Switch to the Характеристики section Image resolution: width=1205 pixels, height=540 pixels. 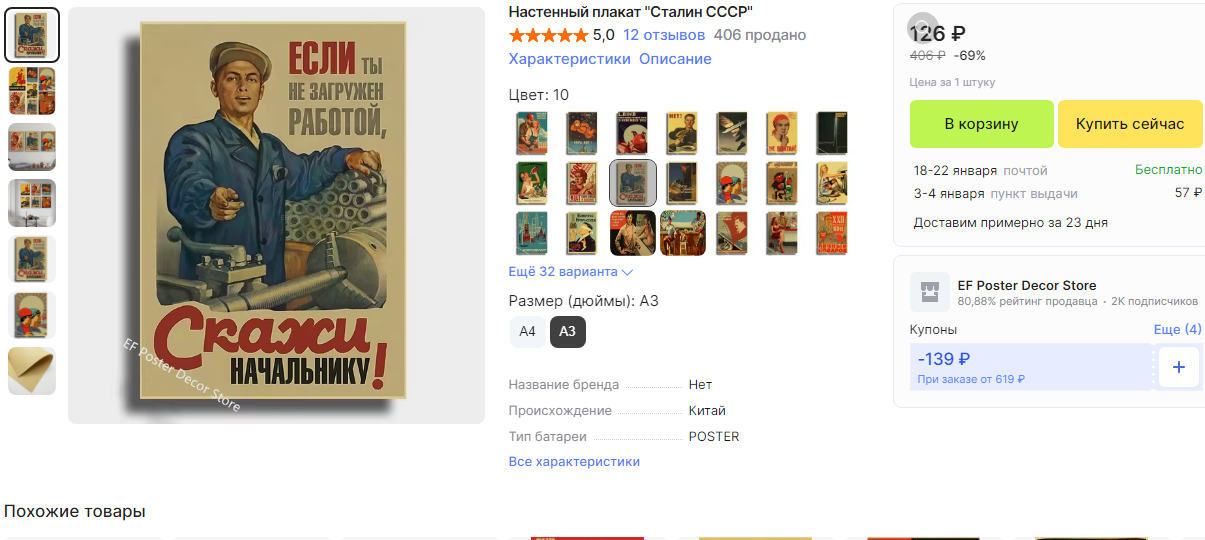pyautogui.click(x=569, y=59)
